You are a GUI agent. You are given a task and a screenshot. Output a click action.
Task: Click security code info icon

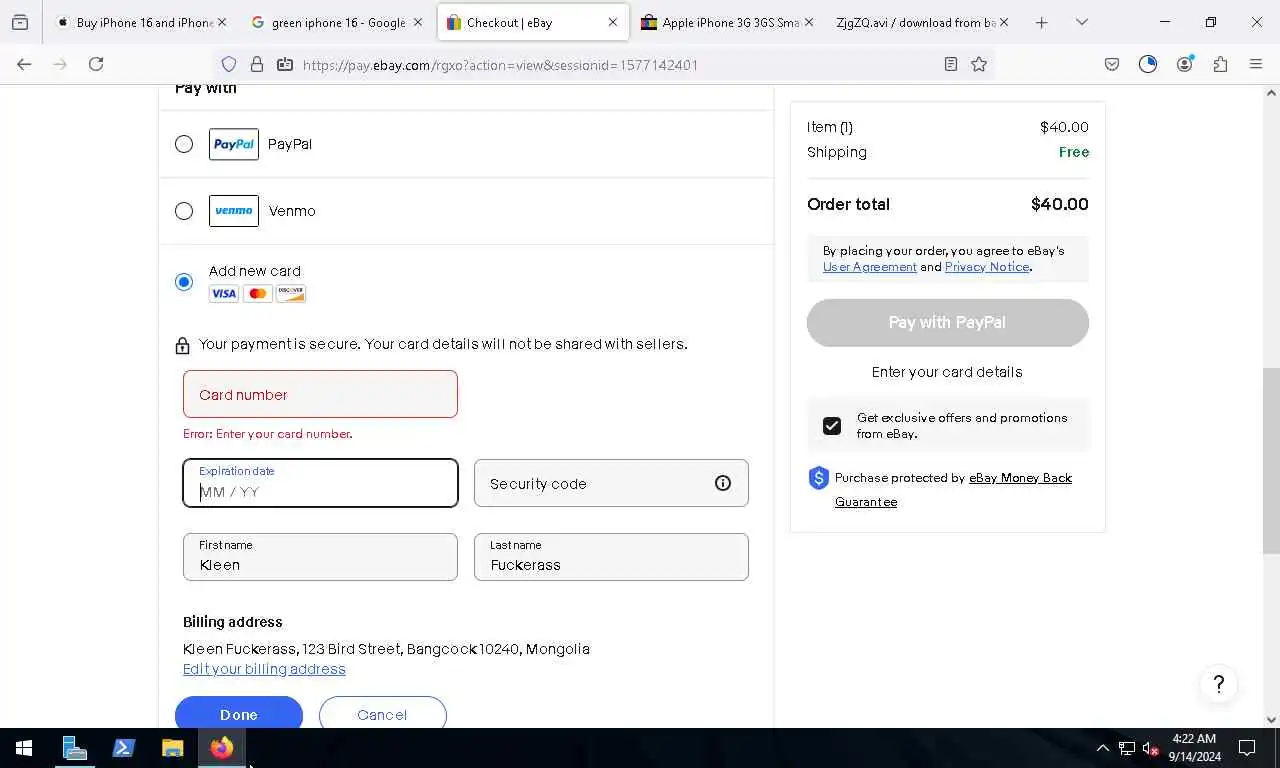click(x=723, y=483)
